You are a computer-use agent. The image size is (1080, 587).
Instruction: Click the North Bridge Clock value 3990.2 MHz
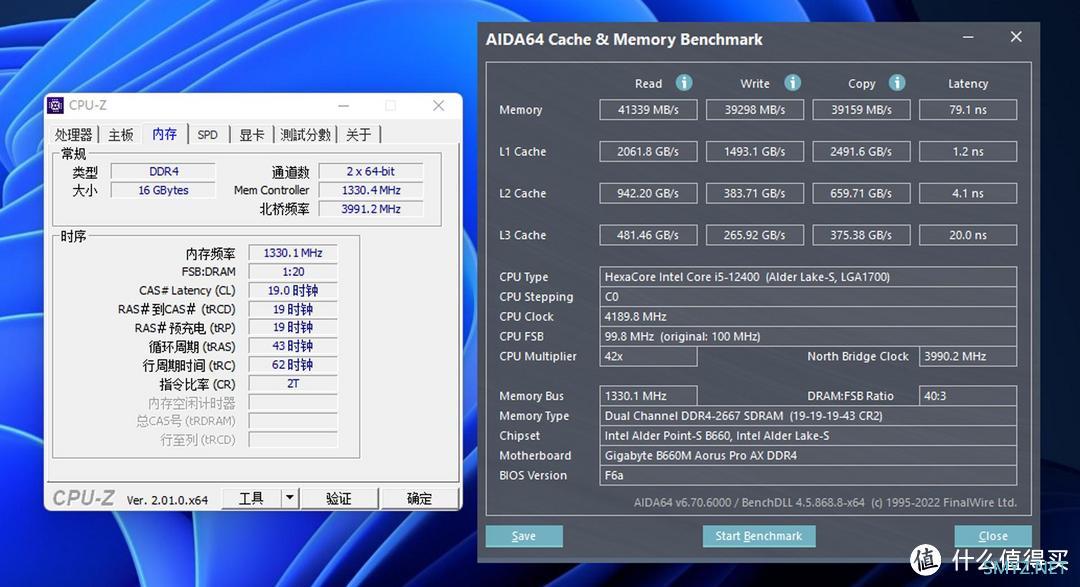coord(968,356)
